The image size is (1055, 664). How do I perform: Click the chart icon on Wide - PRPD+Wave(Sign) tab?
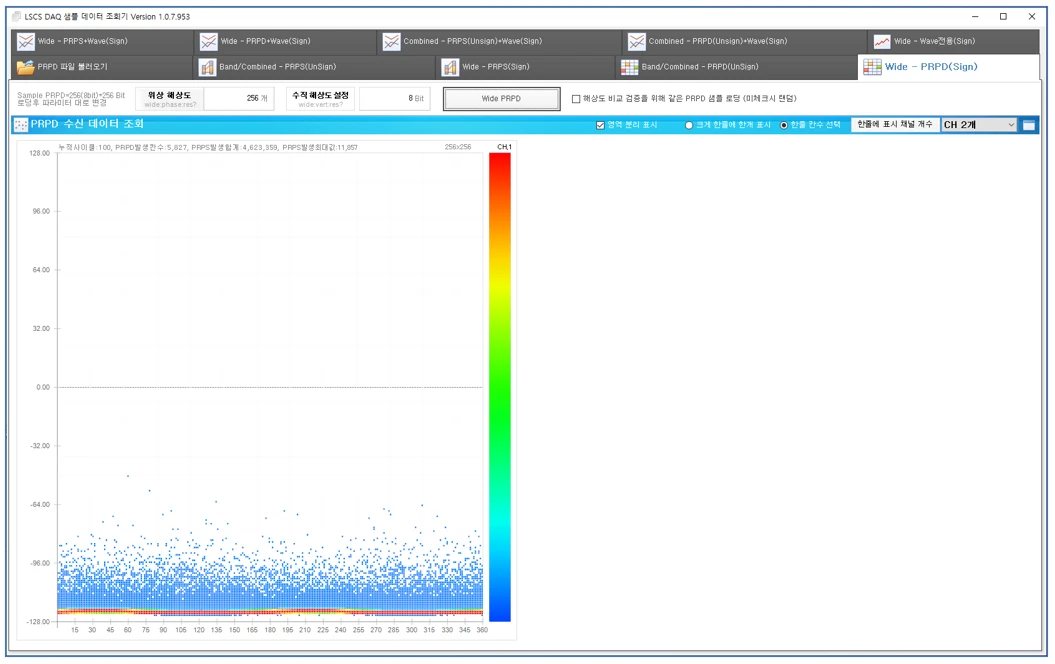209,42
